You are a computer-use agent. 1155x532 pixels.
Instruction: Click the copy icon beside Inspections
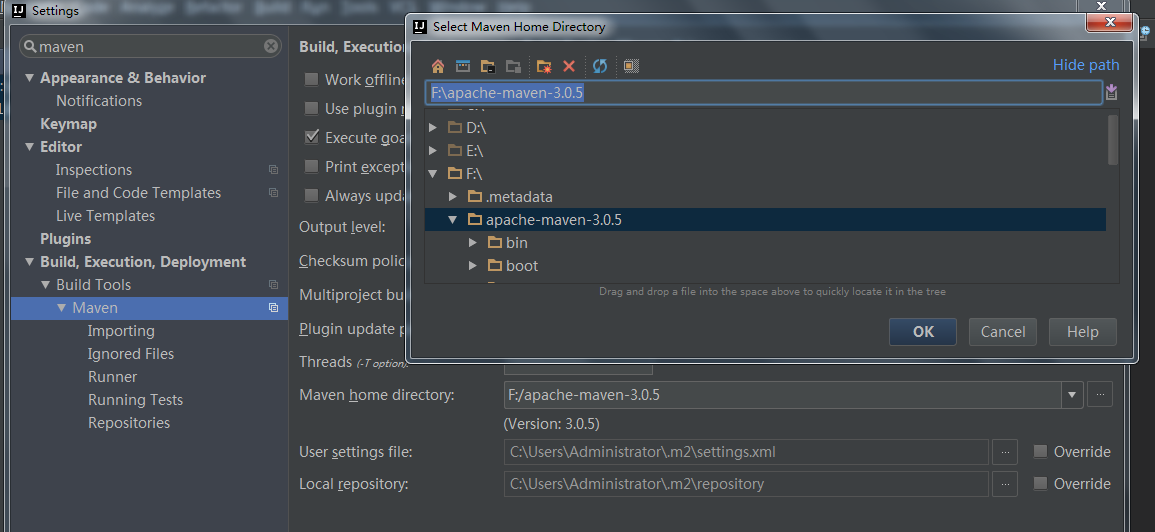click(273, 169)
